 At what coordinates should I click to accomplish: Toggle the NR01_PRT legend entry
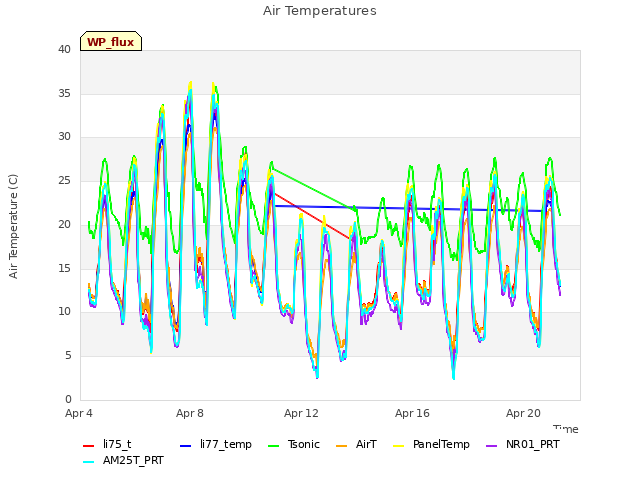click(522, 444)
